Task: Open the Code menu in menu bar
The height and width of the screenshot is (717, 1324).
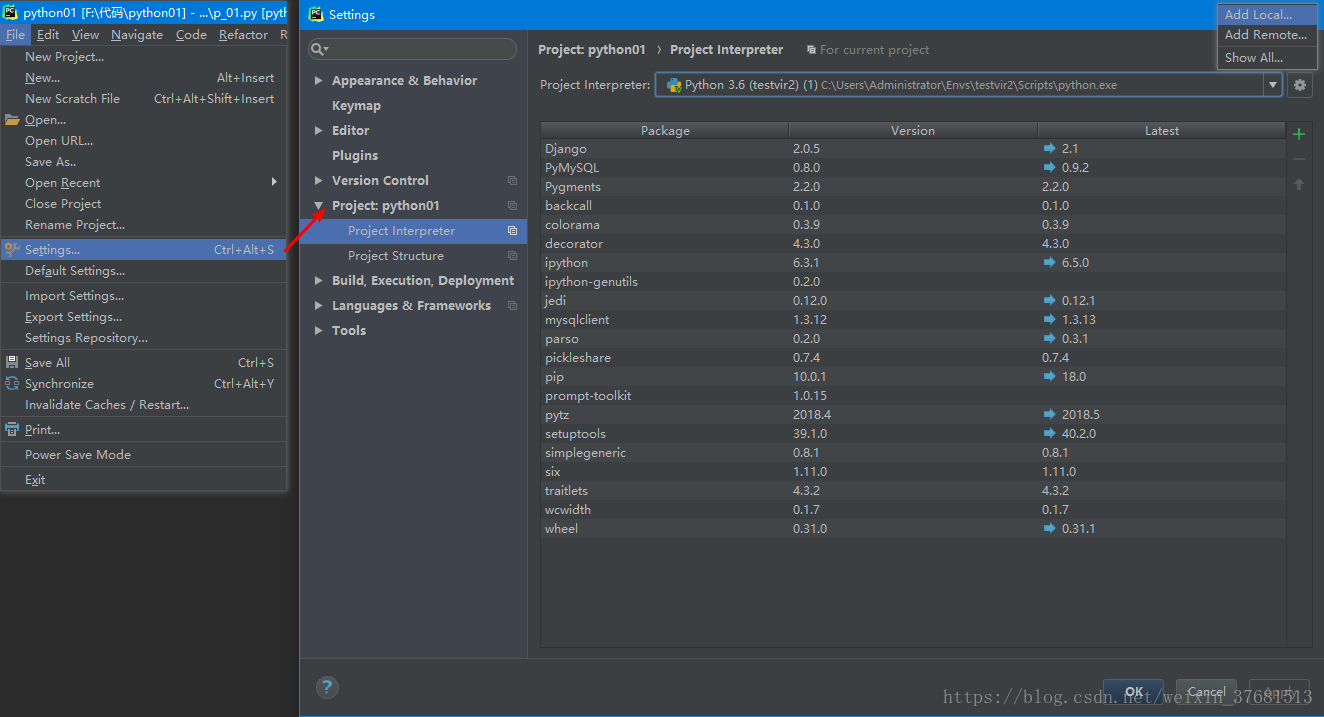Action: click(191, 35)
